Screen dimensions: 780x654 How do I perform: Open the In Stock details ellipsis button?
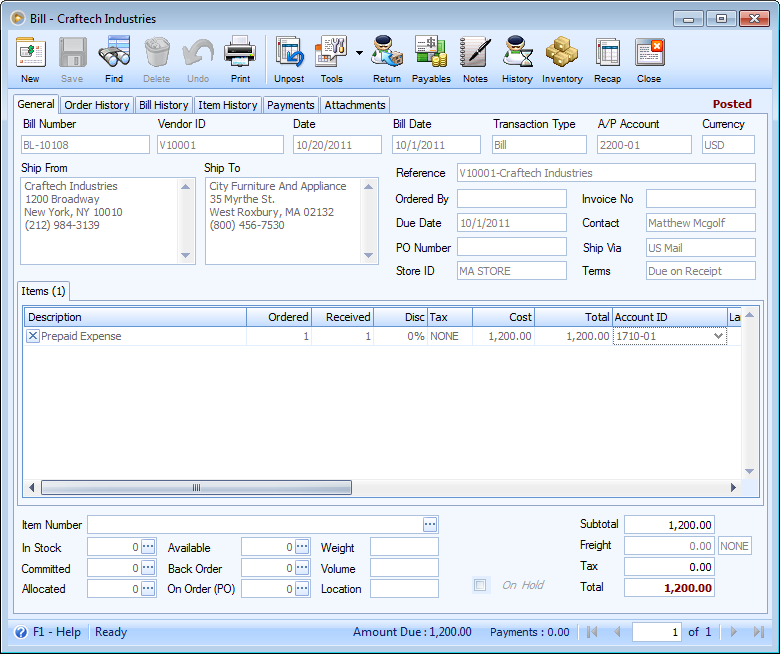tap(148, 547)
